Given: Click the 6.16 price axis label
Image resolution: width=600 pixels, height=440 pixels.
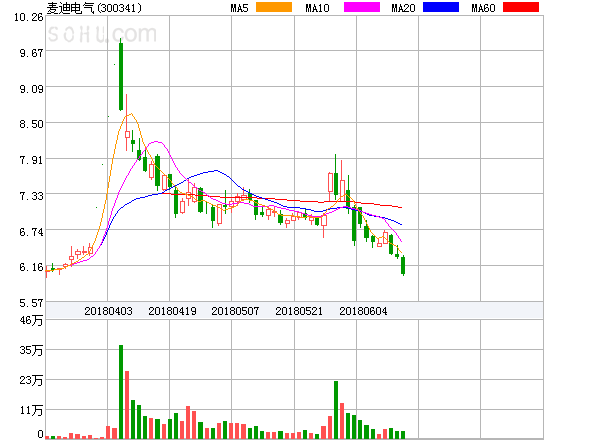Looking at the screenshot, I should (31, 267).
